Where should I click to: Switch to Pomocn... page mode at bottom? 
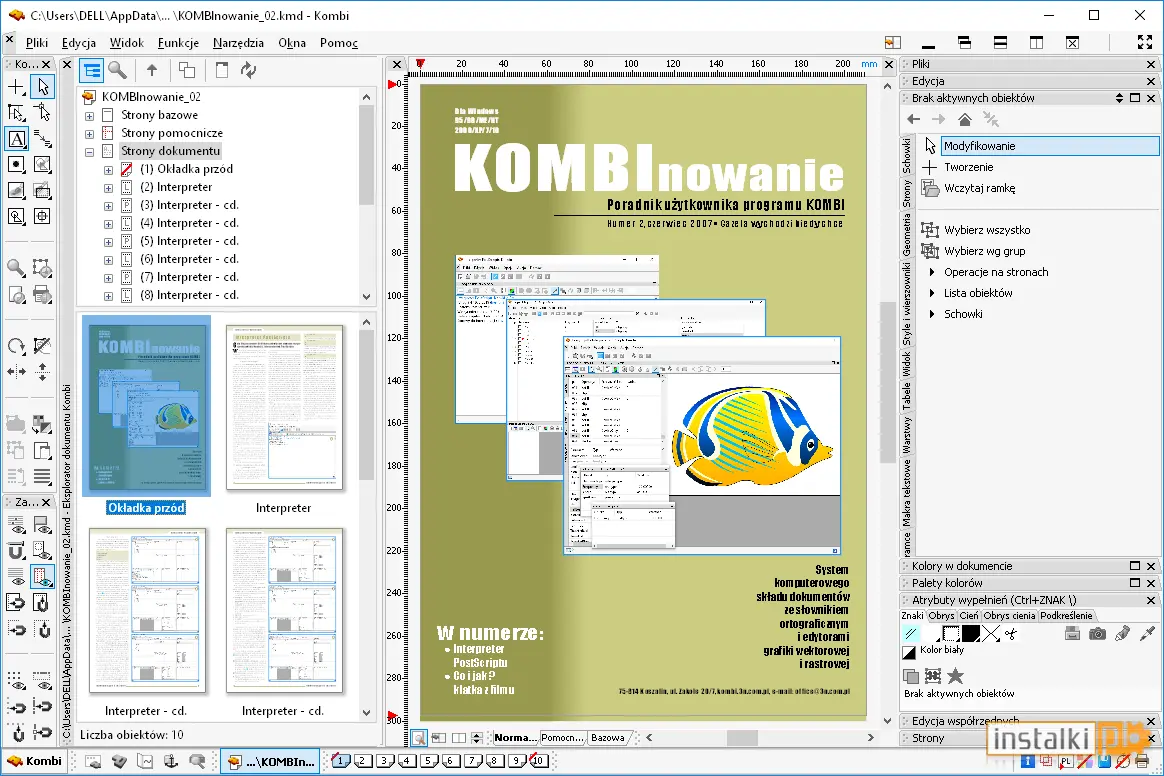[x=562, y=737]
